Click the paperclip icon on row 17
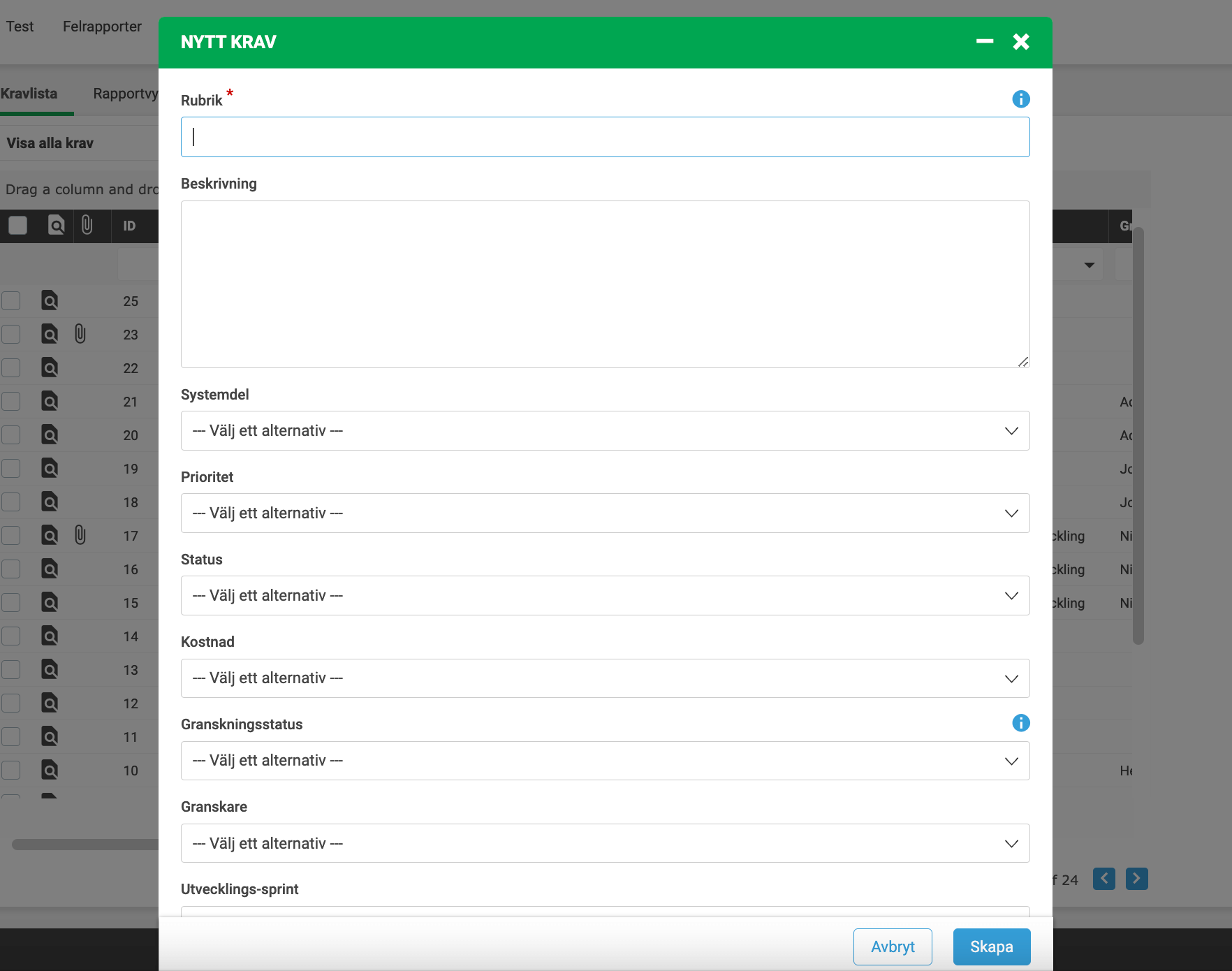Image resolution: width=1232 pixels, height=971 pixels. pyautogui.click(x=80, y=535)
